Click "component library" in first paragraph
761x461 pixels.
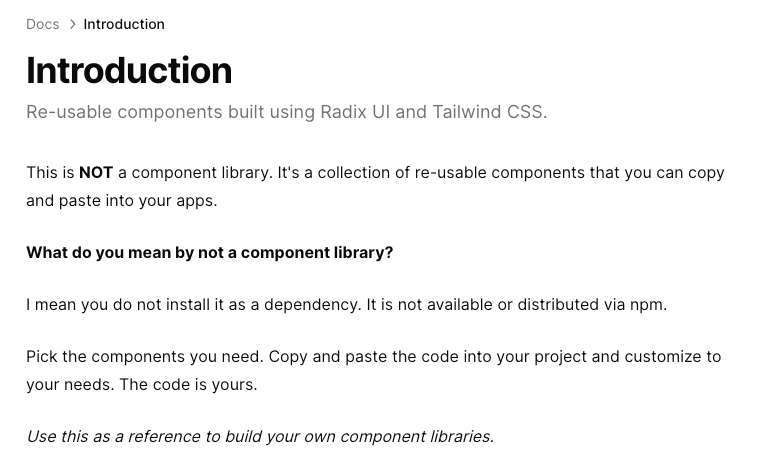coord(200,173)
